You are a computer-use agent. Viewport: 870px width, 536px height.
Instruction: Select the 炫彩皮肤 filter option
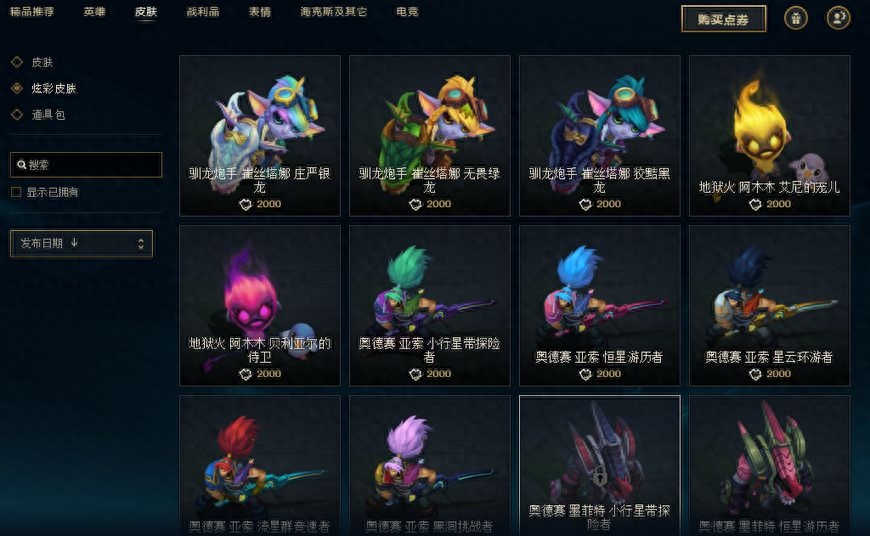[54, 88]
